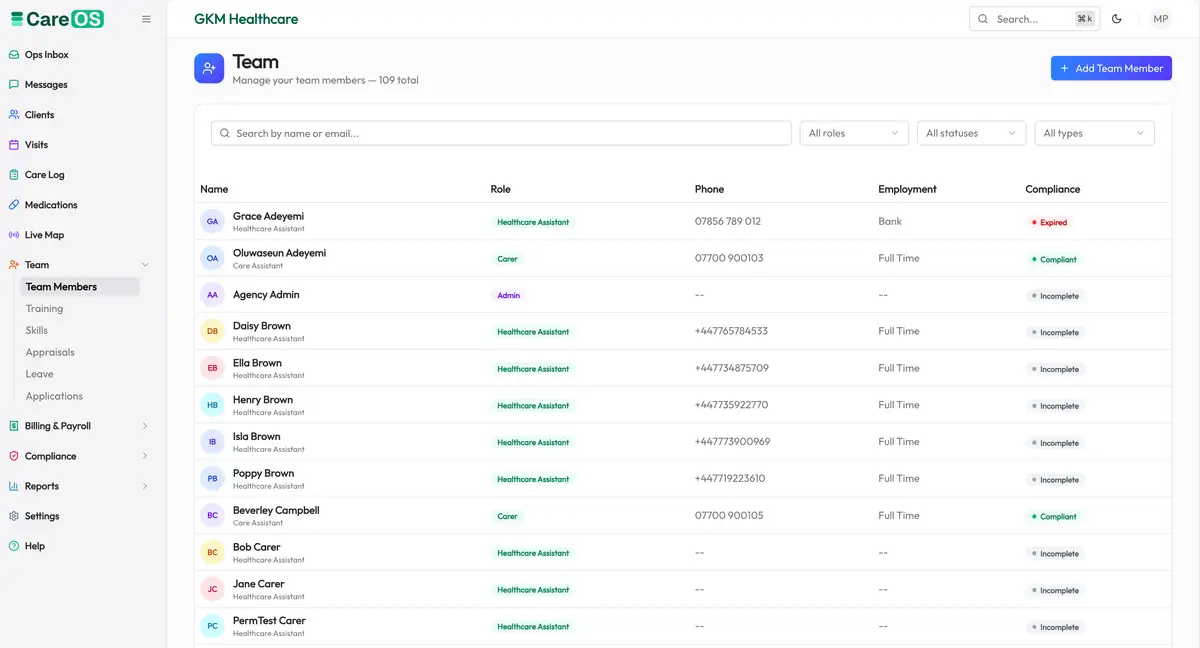Click the Name column header
The width and height of the screenshot is (1200, 648).
(x=214, y=189)
